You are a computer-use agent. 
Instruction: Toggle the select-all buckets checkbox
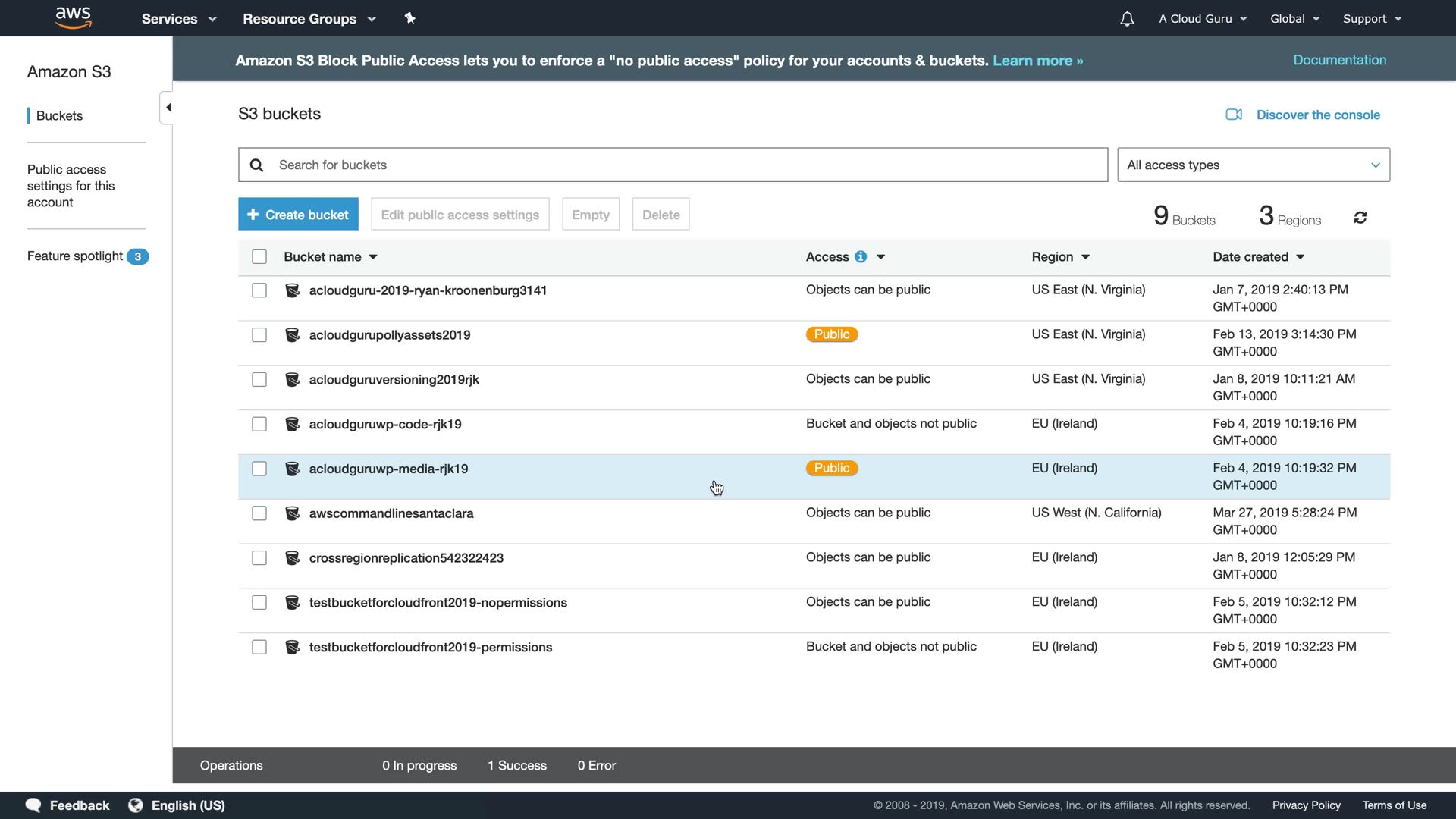pos(259,257)
